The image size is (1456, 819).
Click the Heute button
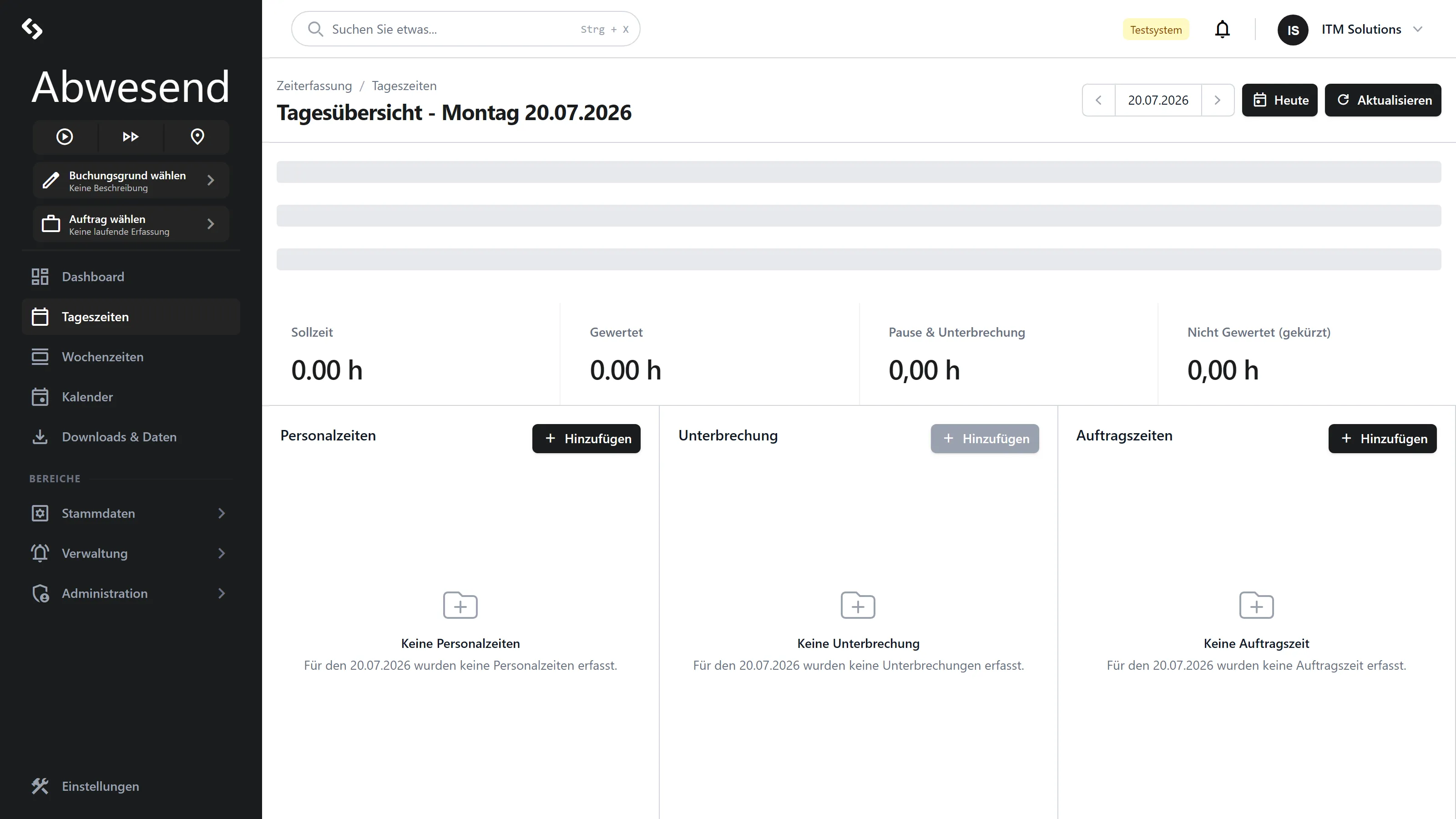1279,100
